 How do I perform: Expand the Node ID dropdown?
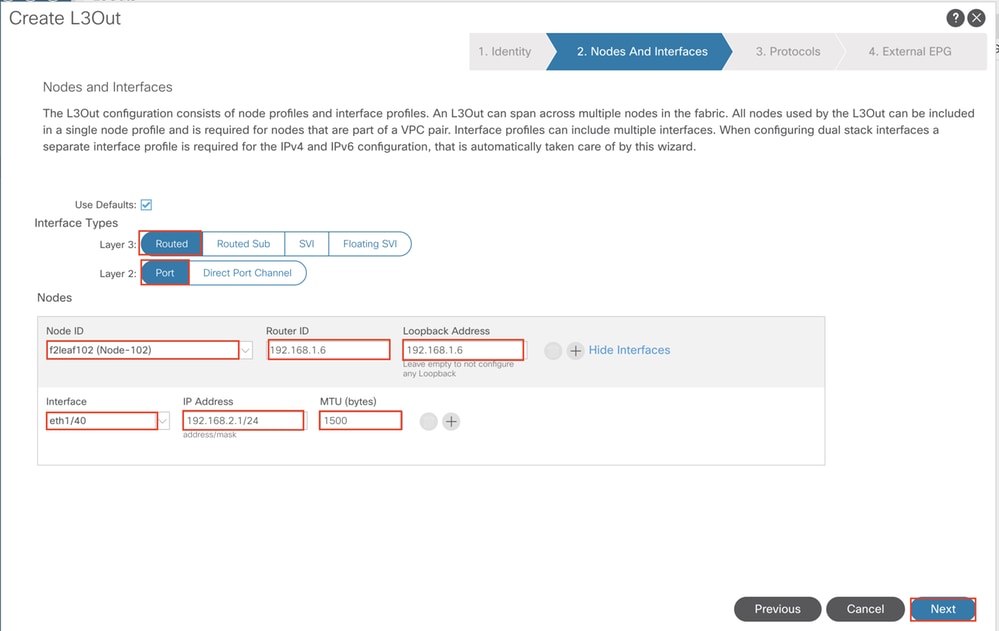(x=246, y=350)
